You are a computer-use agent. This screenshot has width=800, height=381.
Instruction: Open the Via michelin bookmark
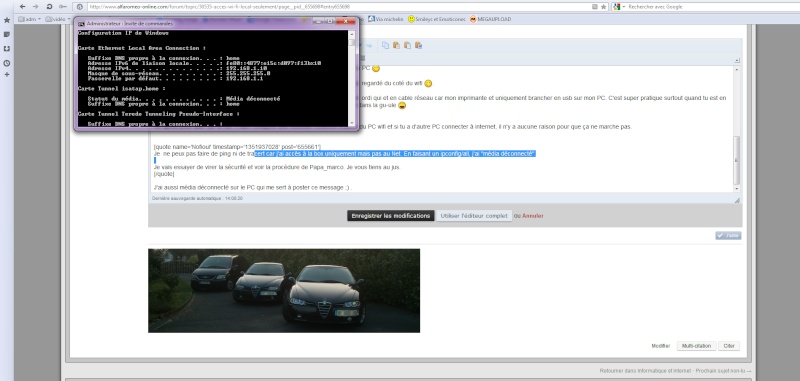click(386, 19)
